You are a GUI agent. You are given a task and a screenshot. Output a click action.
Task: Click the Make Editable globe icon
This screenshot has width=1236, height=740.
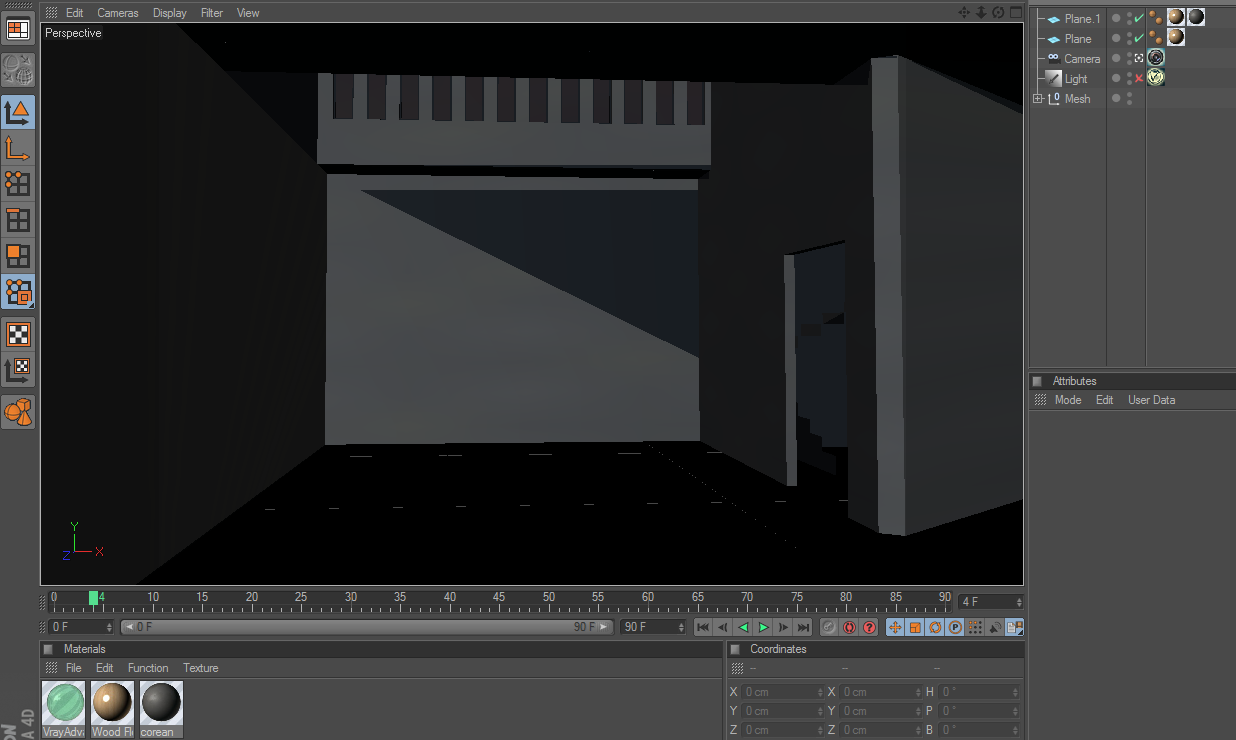click(x=18, y=69)
